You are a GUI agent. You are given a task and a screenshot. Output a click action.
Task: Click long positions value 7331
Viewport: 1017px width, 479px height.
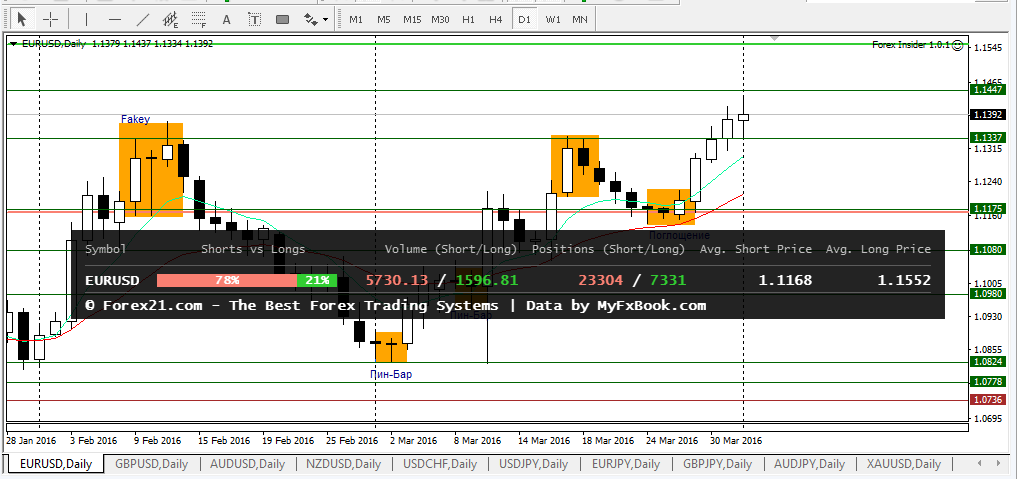(668, 281)
